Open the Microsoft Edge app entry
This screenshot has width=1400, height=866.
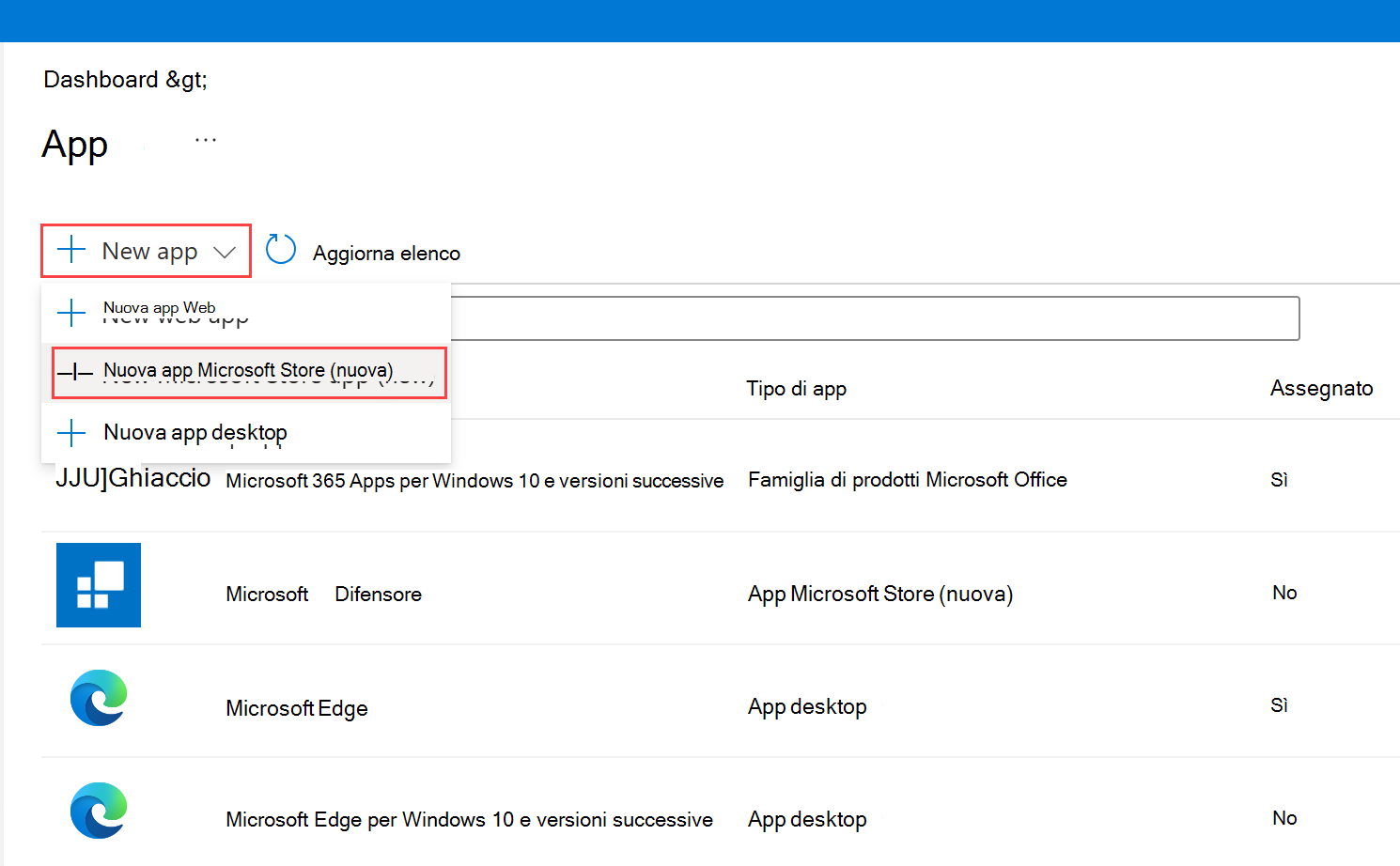297,708
